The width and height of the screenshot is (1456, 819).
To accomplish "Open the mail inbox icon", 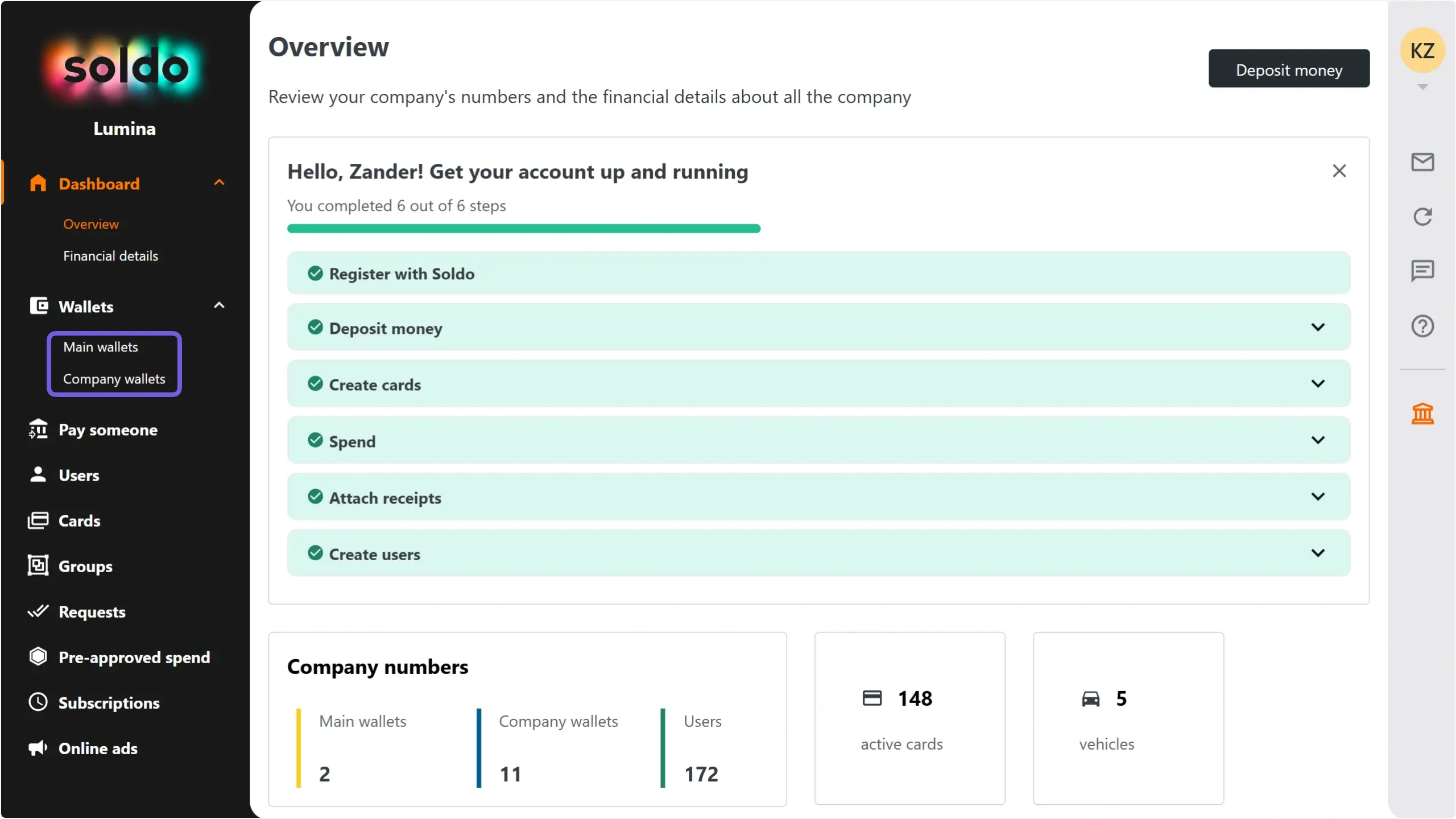I will pos(1422,162).
